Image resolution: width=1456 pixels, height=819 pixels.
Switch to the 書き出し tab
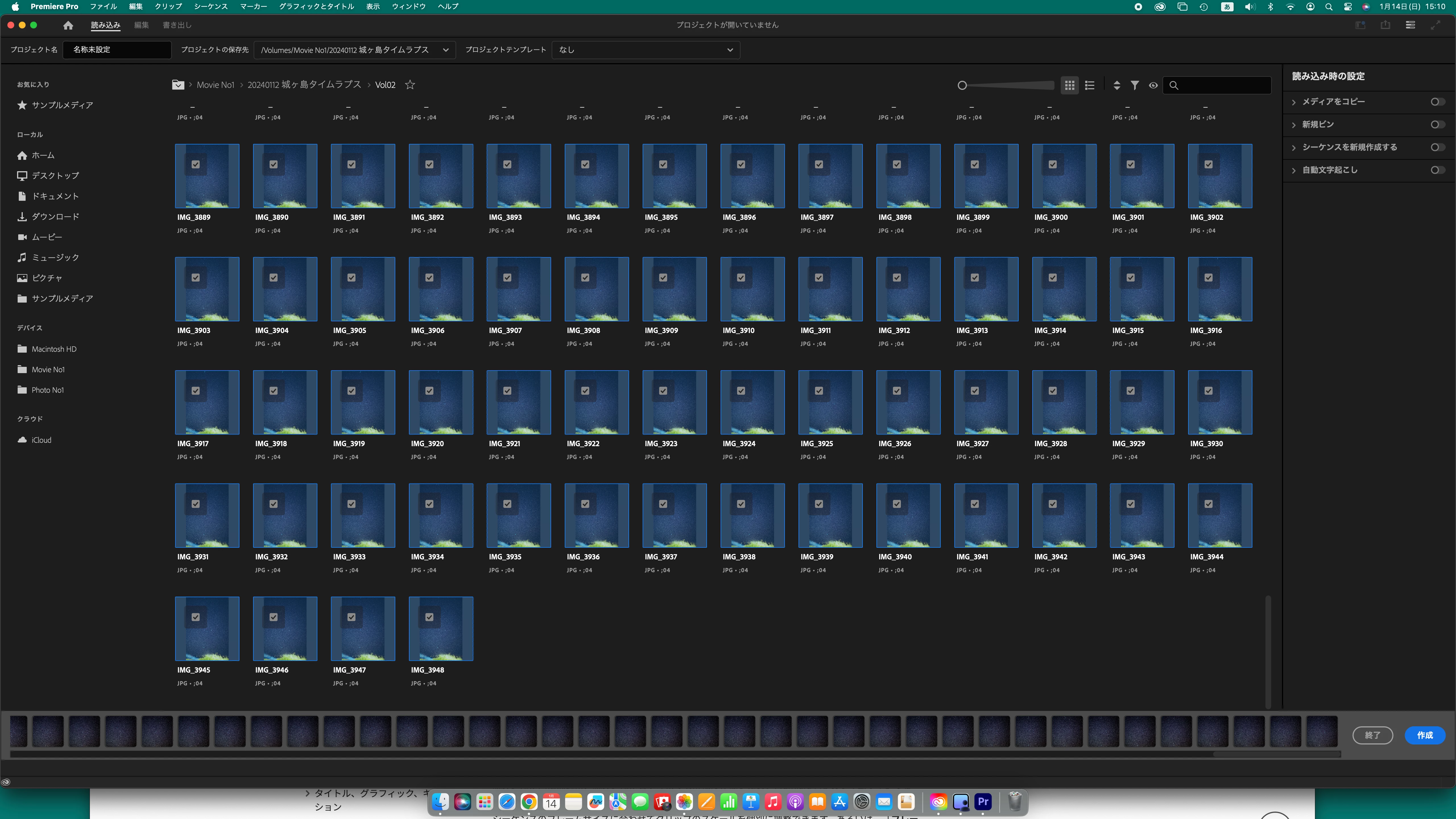tap(177, 25)
